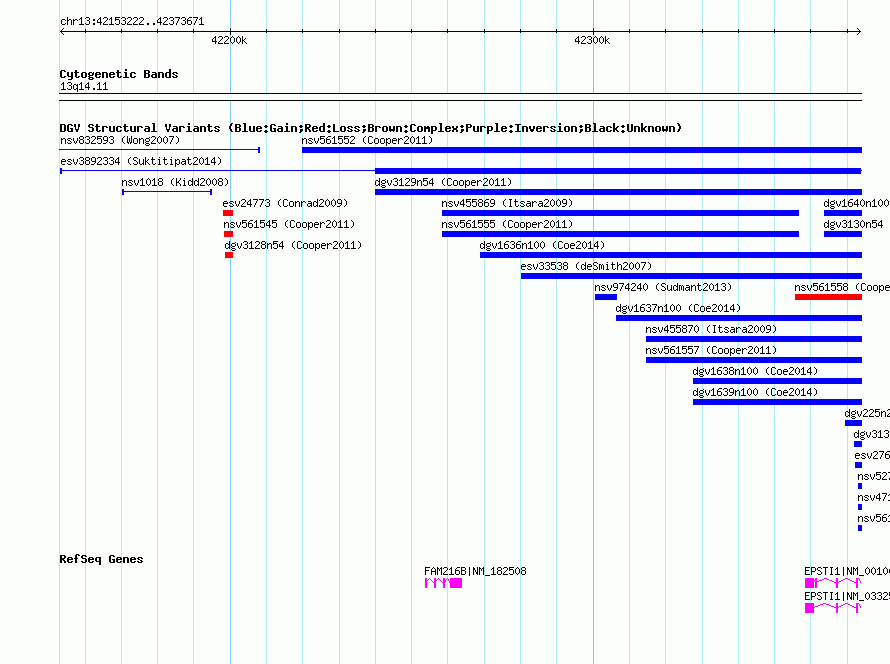The height and width of the screenshot is (664, 890).
Task: Click the dgv3130n54 variant label
Action: click(x=853, y=224)
